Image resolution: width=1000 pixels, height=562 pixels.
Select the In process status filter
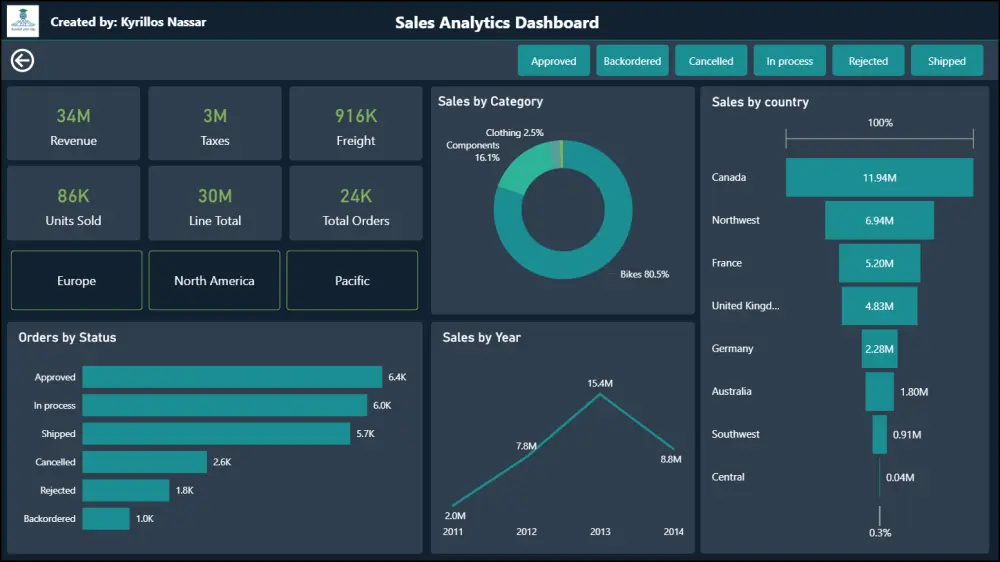(x=790, y=61)
